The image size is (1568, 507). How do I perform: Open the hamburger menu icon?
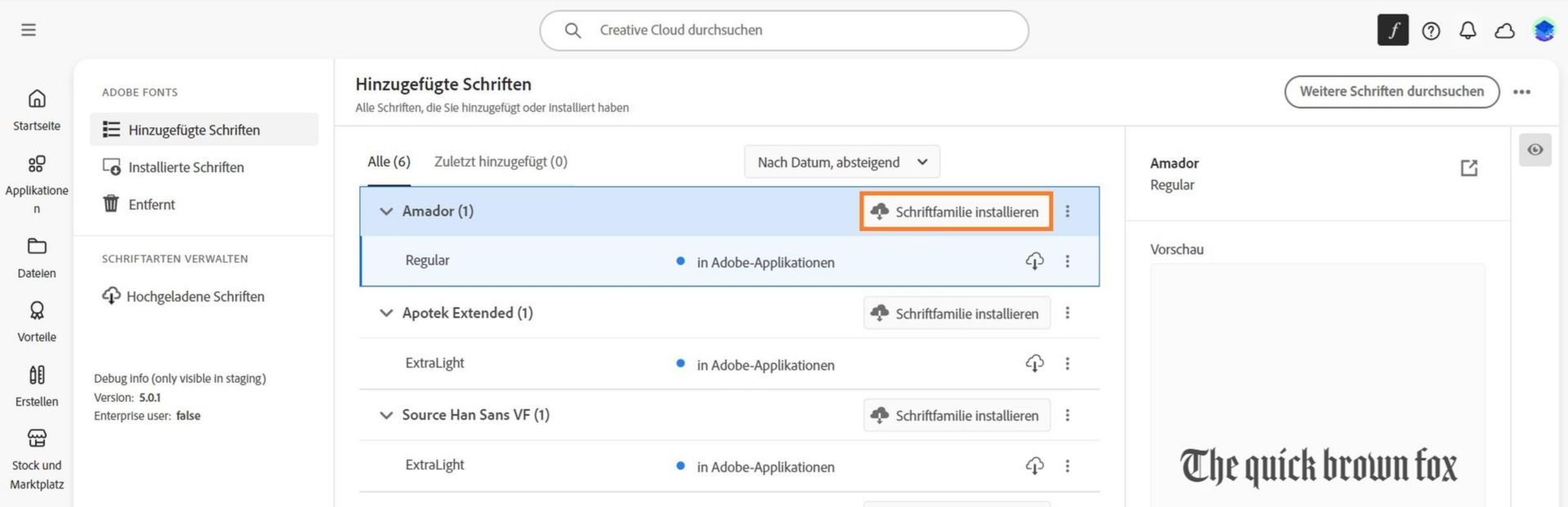29,30
